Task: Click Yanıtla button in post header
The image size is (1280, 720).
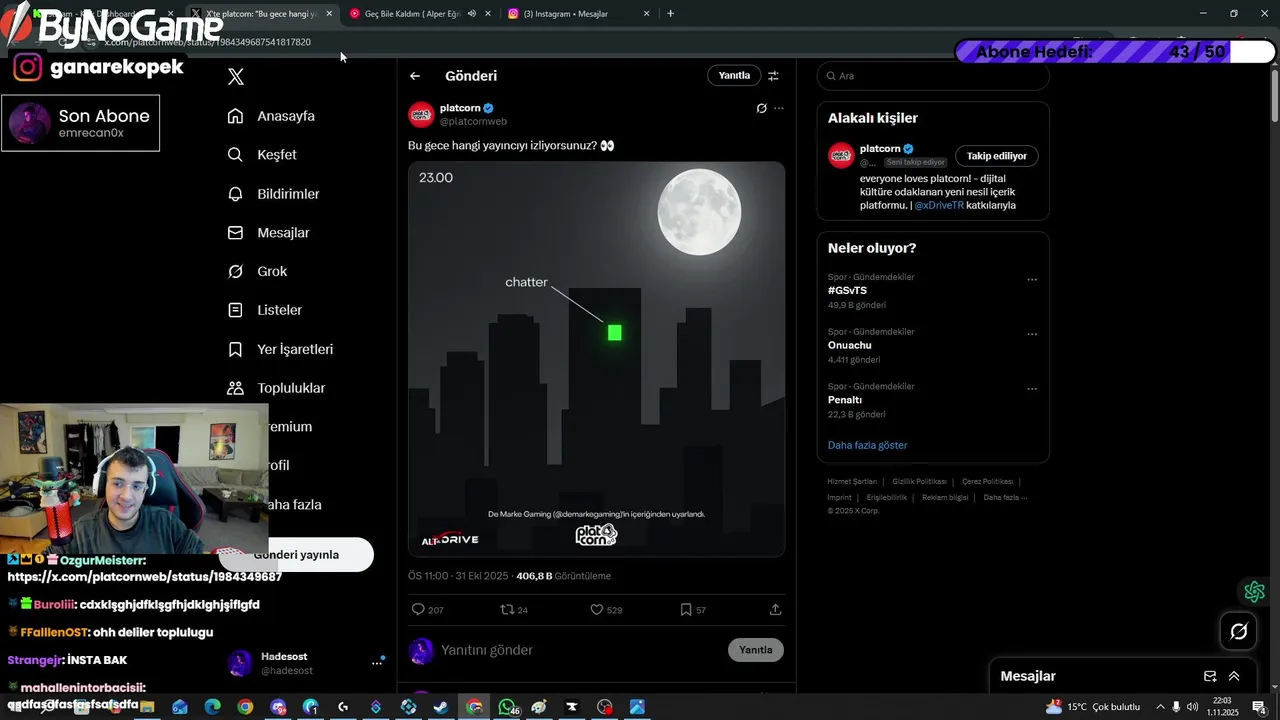Action: click(734, 76)
